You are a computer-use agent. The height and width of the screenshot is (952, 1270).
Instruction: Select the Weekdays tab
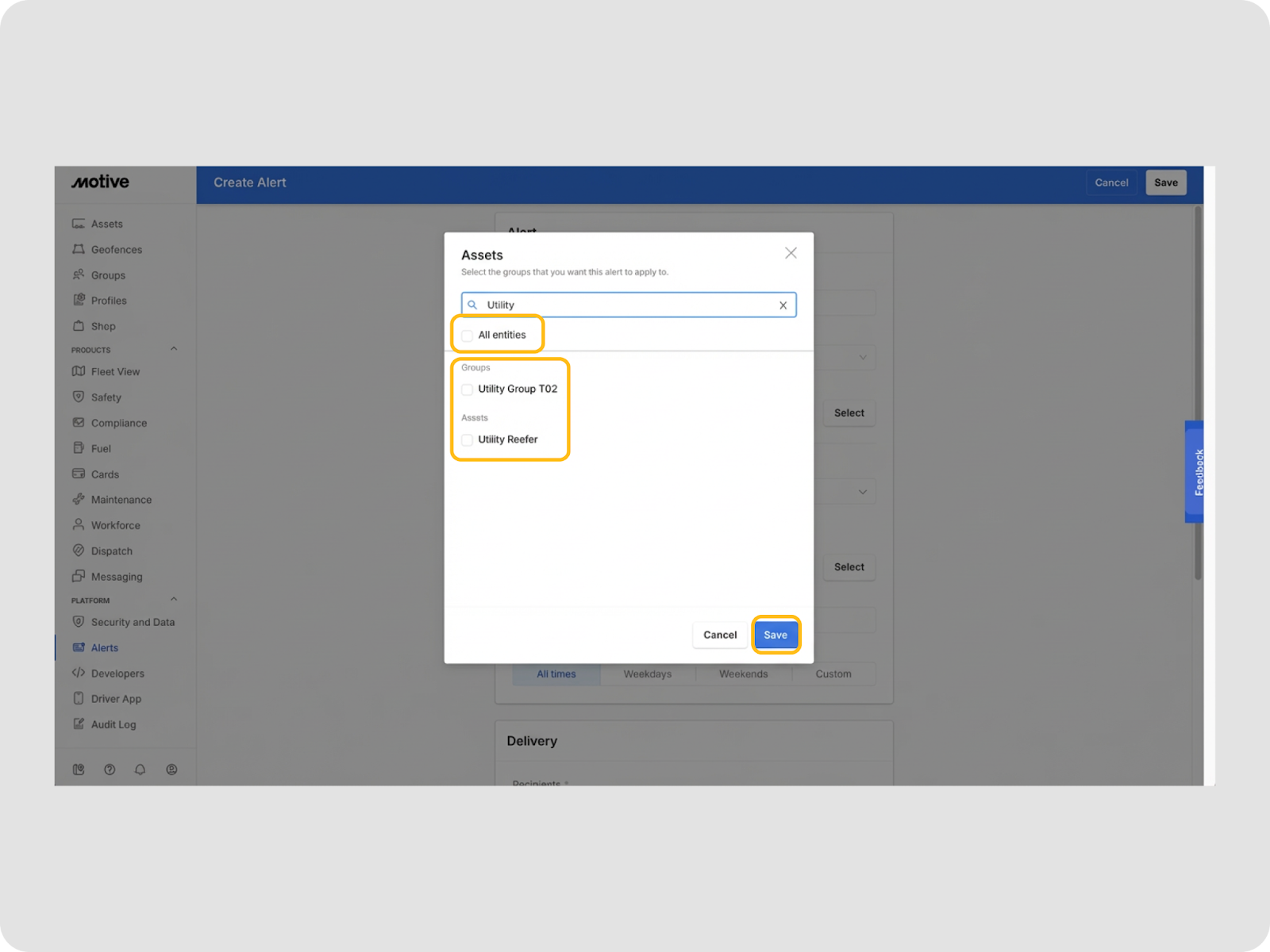tap(648, 674)
